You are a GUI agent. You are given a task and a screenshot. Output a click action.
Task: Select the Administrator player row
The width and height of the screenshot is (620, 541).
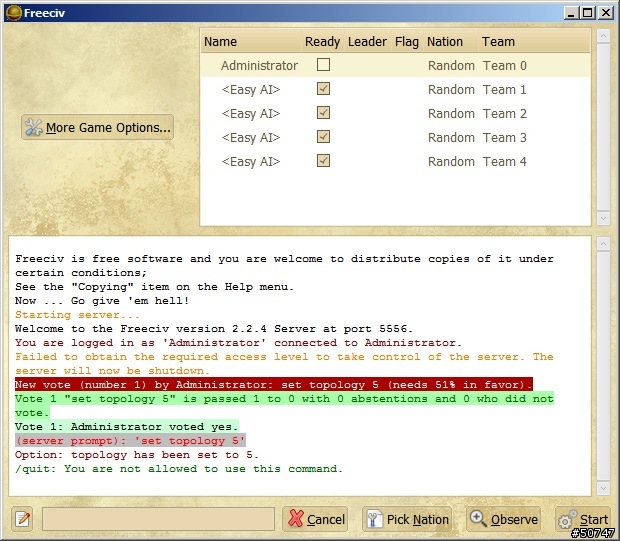point(395,65)
